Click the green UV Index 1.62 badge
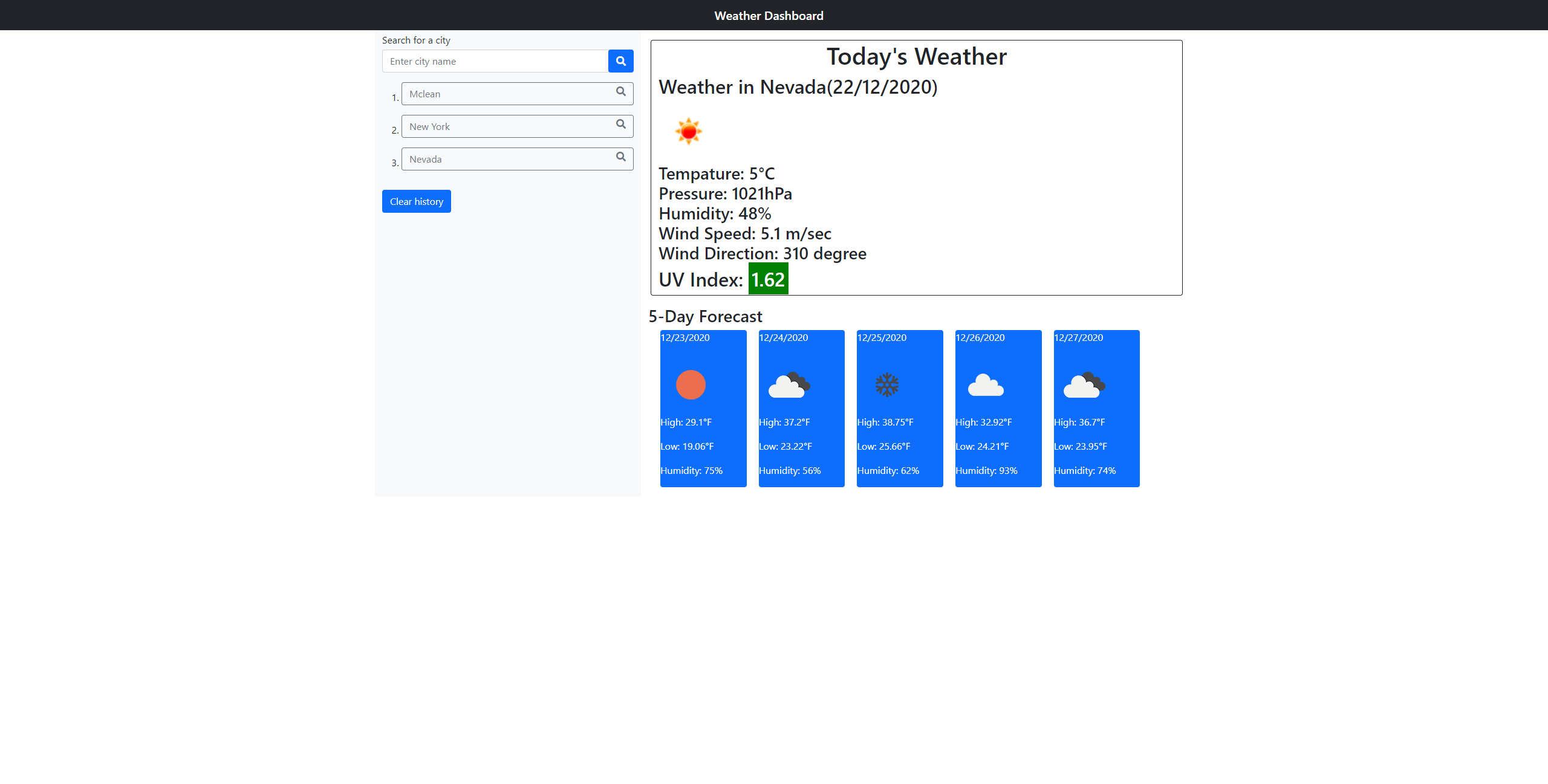Screen dimensions: 1548x784 point(768,279)
